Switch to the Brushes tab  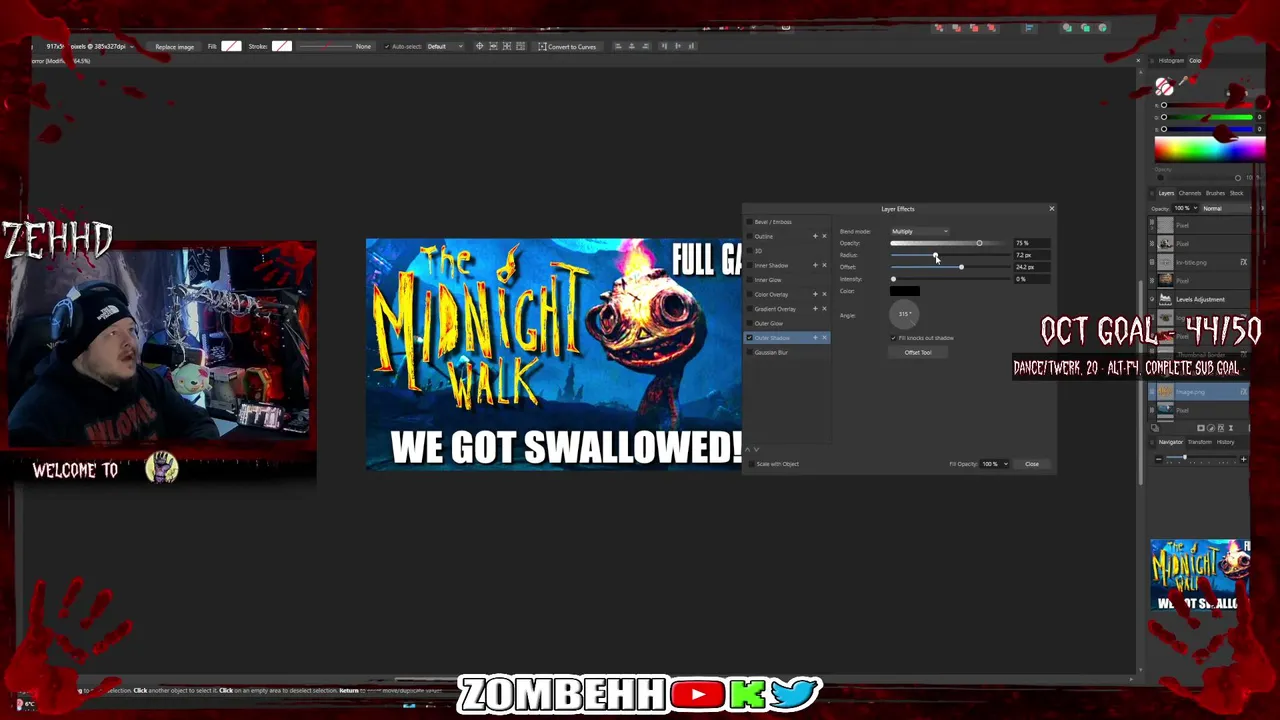click(x=1215, y=193)
